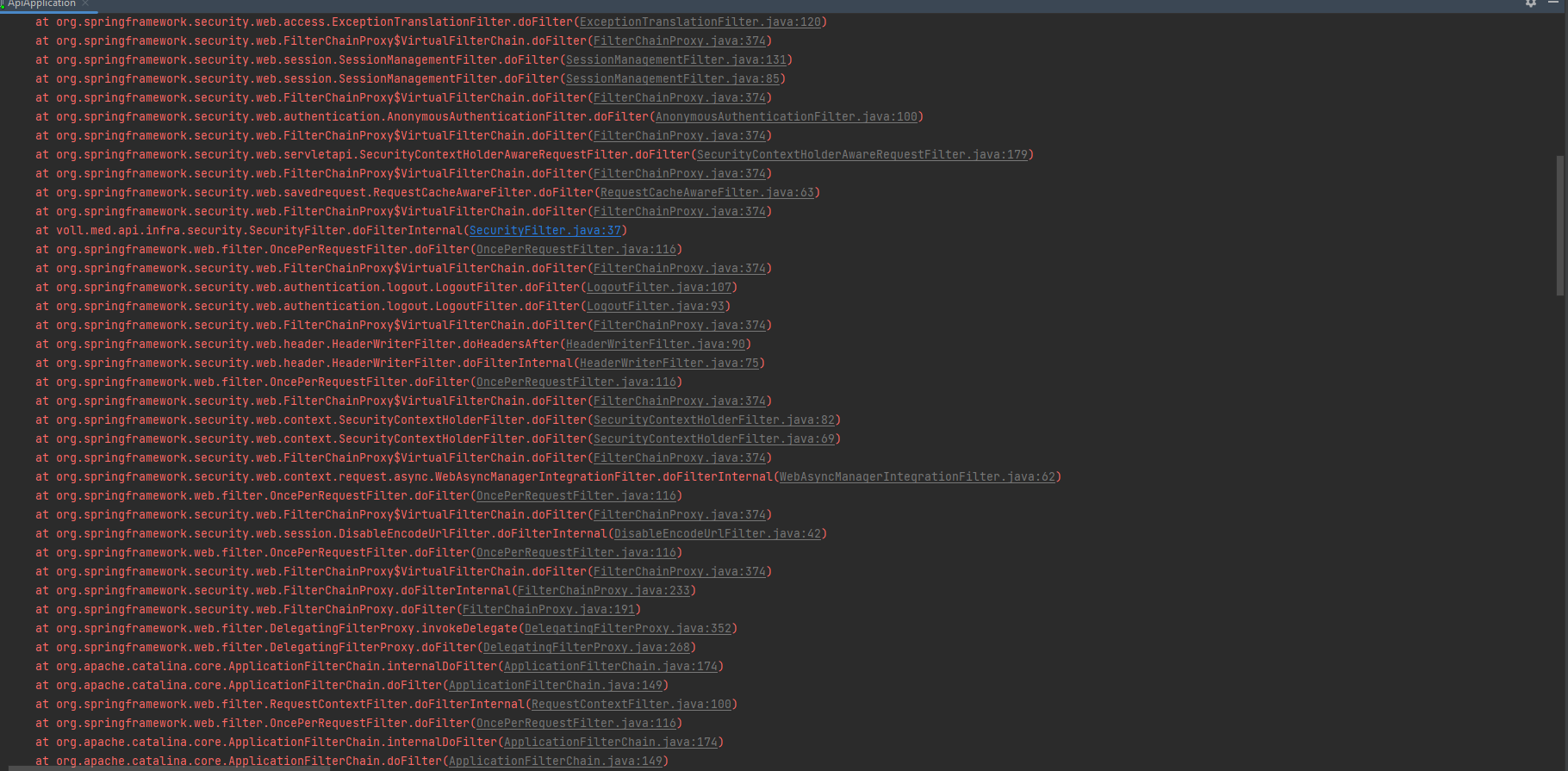
Task: Open the DisableEncodeUrlFilter.java:42 link
Action: click(718, 534)
